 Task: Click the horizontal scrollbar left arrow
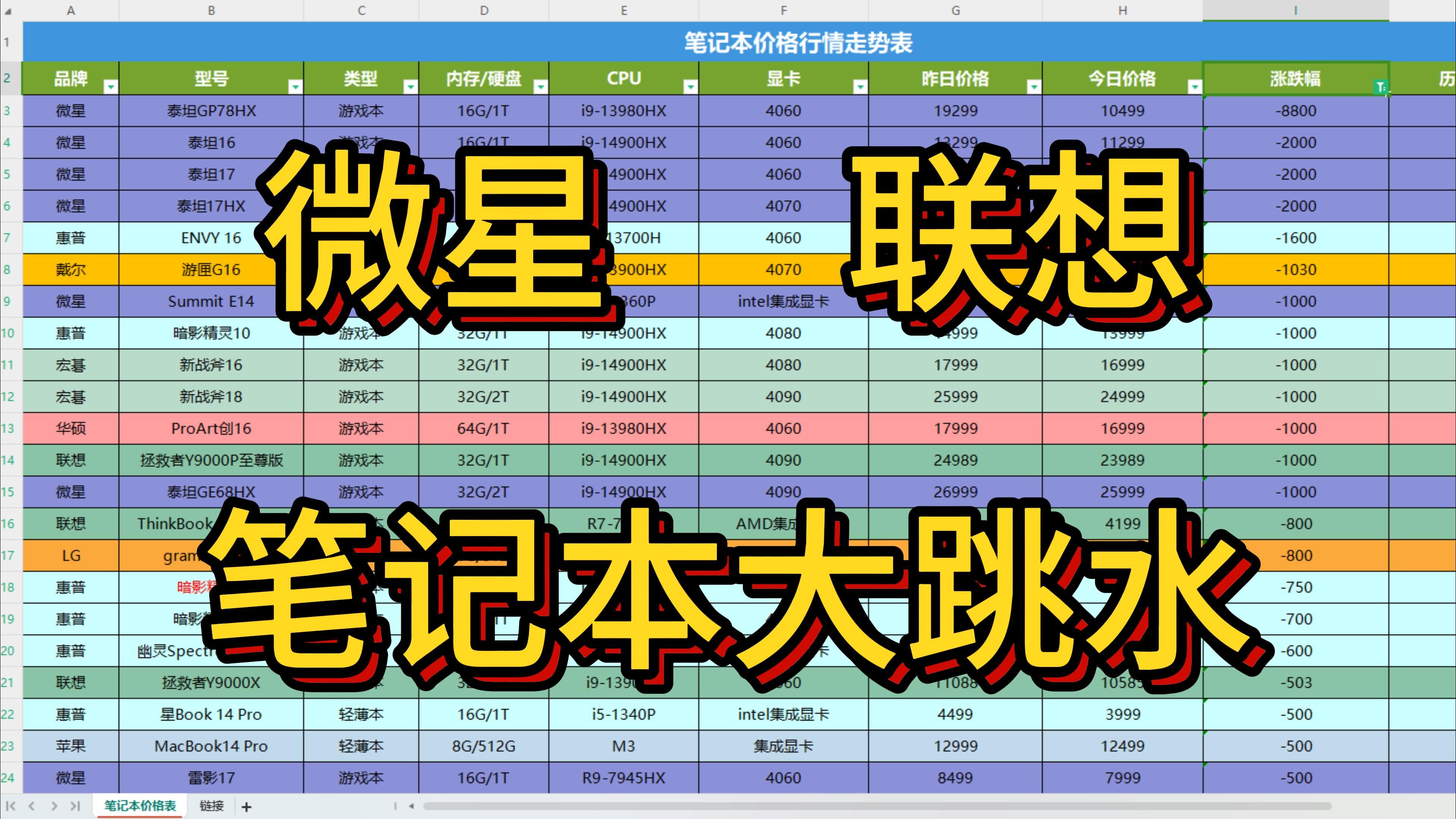[x=411, y=806]
